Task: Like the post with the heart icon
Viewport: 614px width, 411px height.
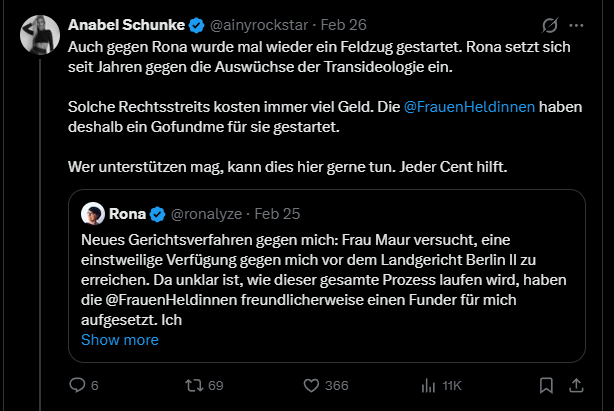Action: click(x=311, y=385)
